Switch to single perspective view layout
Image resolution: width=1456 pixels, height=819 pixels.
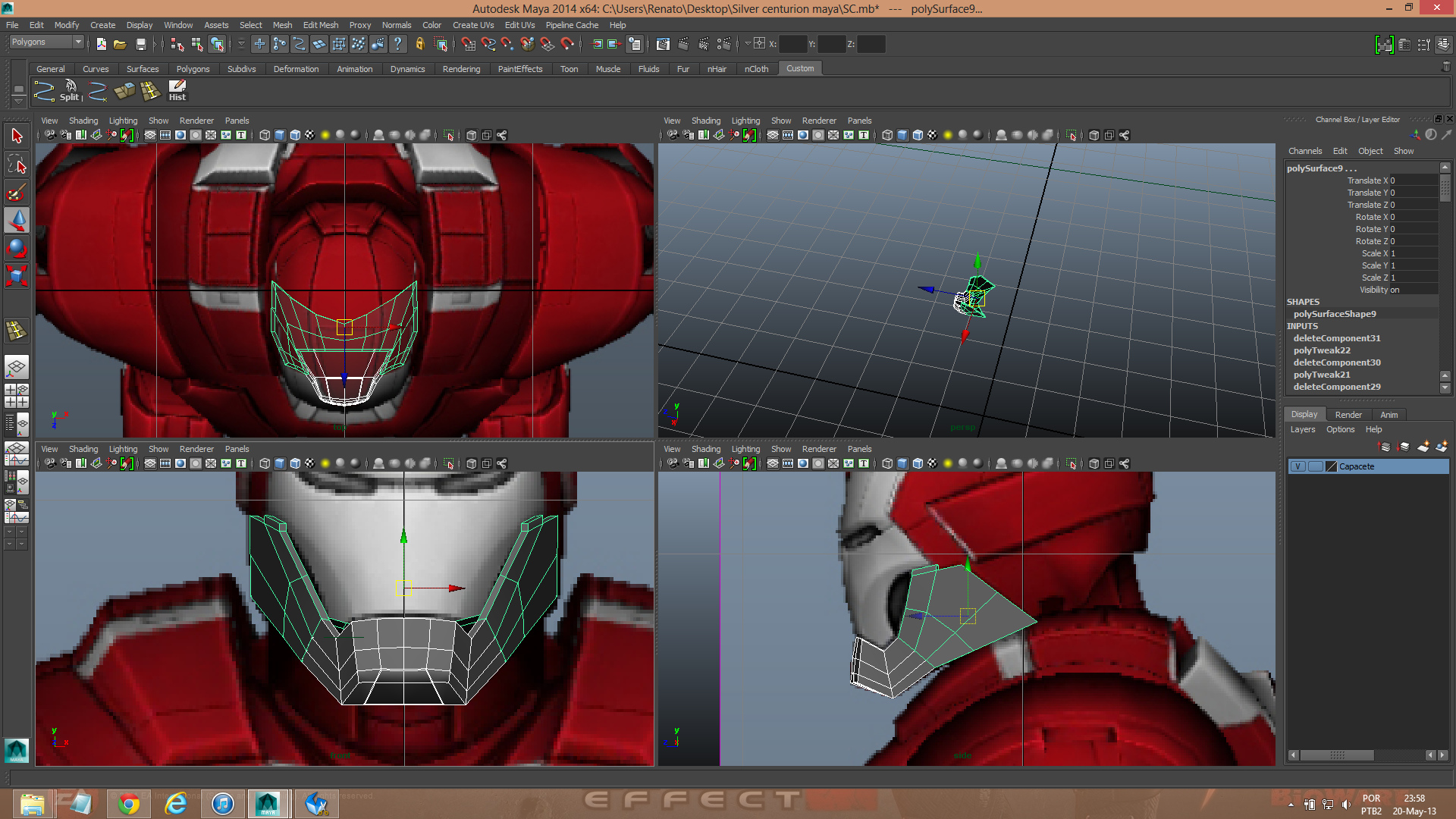click(x=17, y=368)
